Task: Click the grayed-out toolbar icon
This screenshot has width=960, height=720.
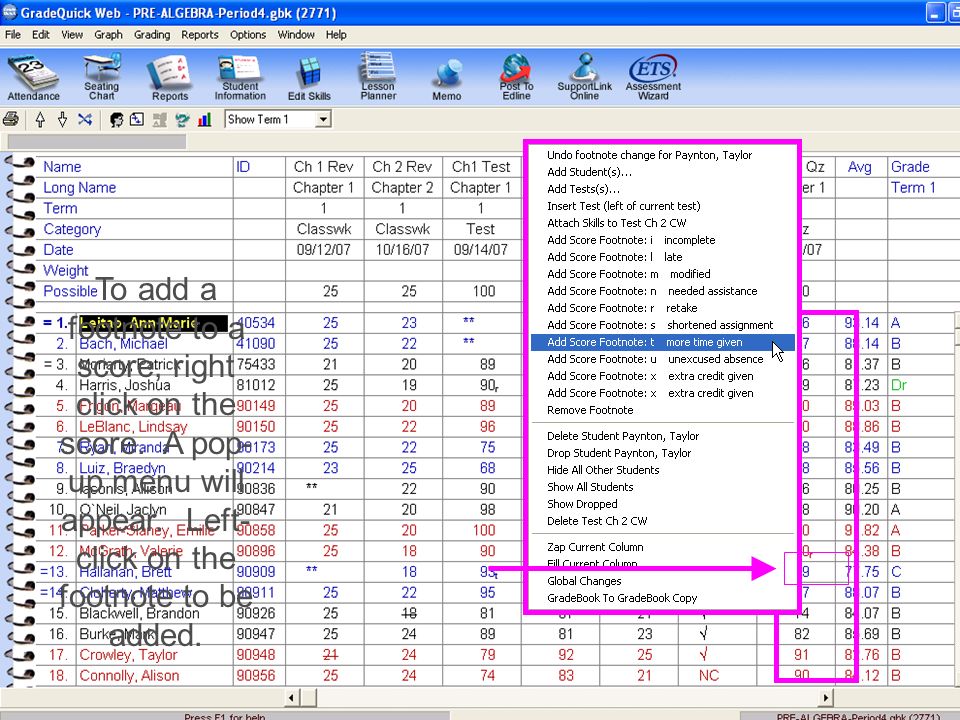Action: point(160,119)
